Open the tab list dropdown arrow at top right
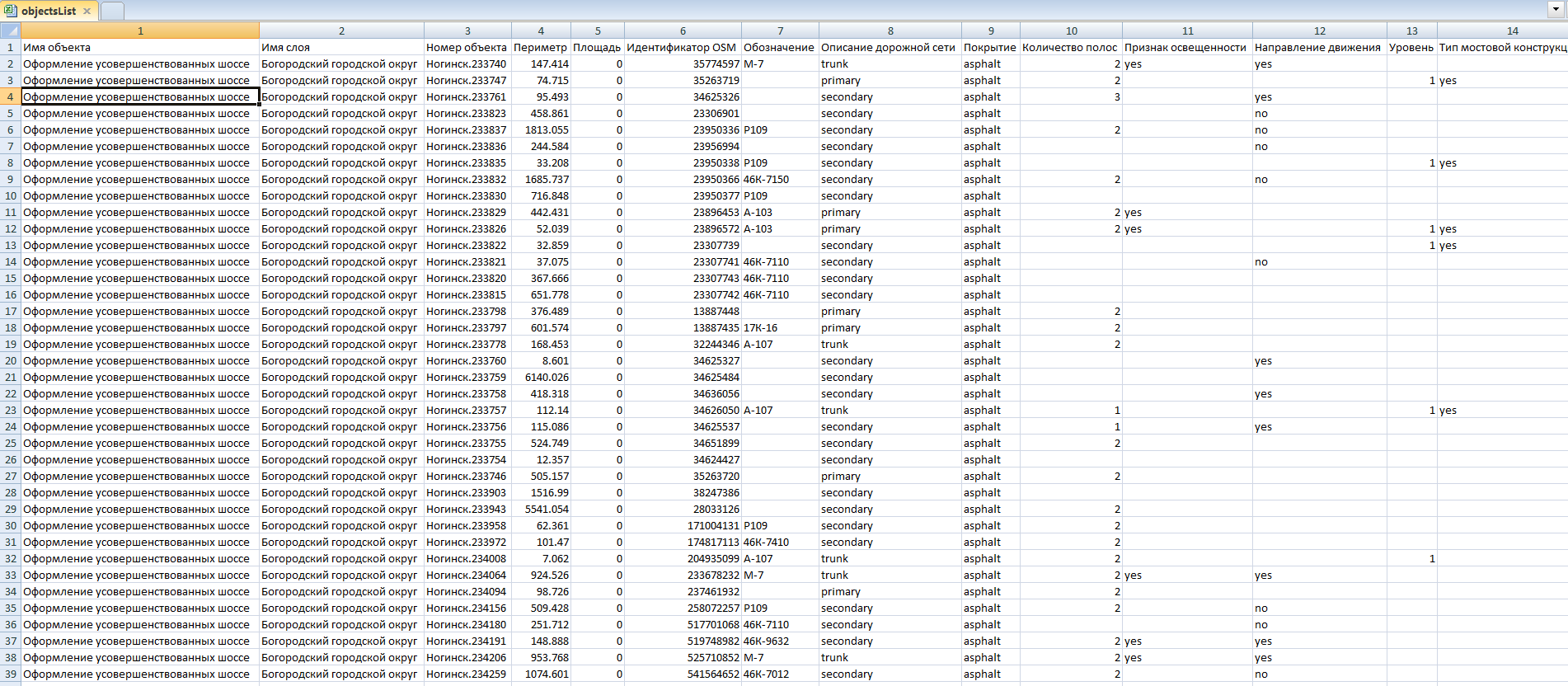 (1554, 10)
